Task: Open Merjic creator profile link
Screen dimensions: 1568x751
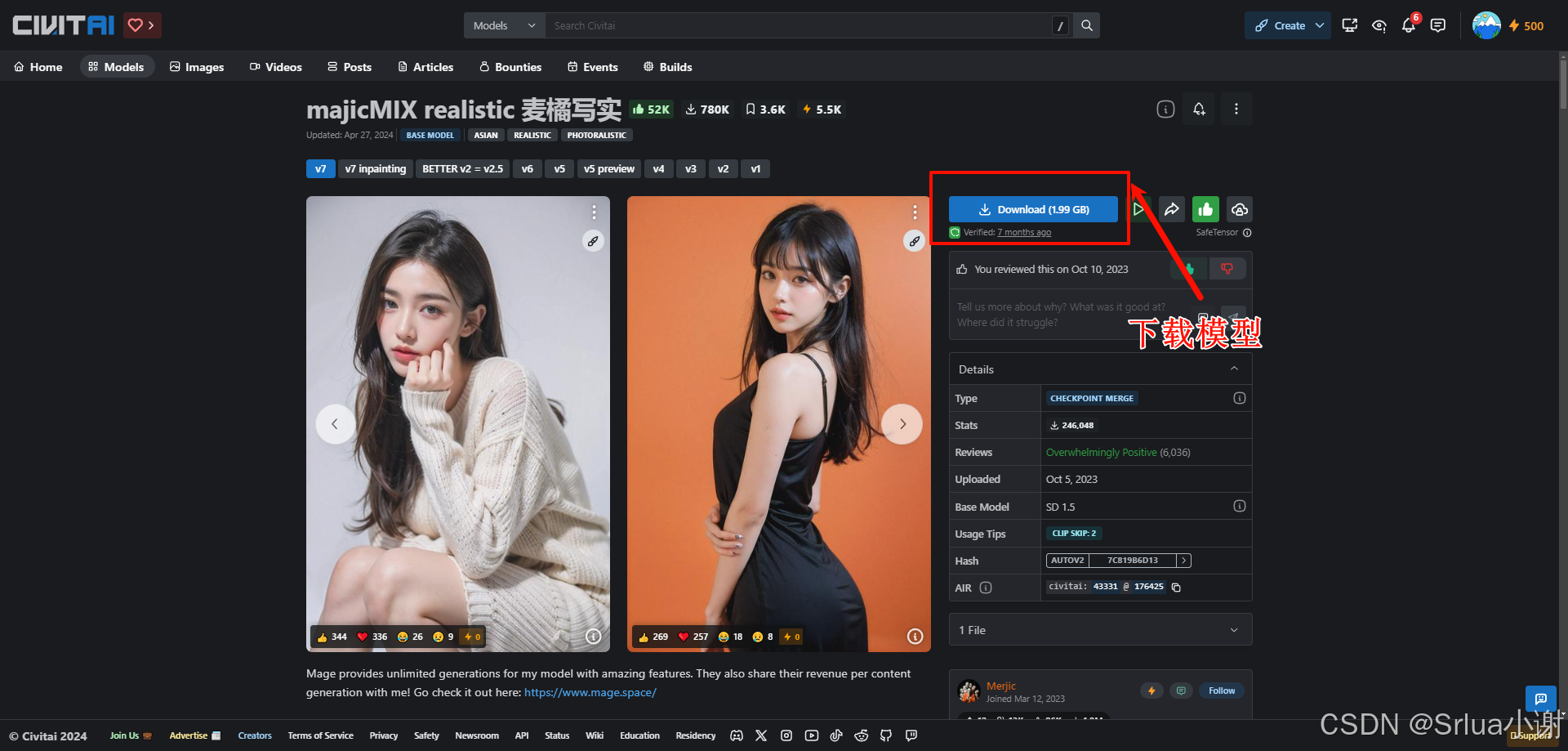Action: tap(1001, 686)
